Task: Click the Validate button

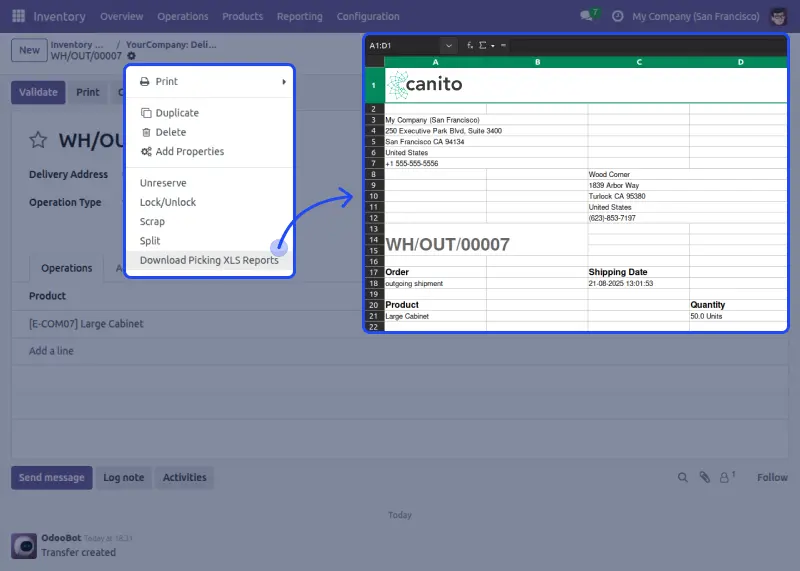Action: (38, 92)
